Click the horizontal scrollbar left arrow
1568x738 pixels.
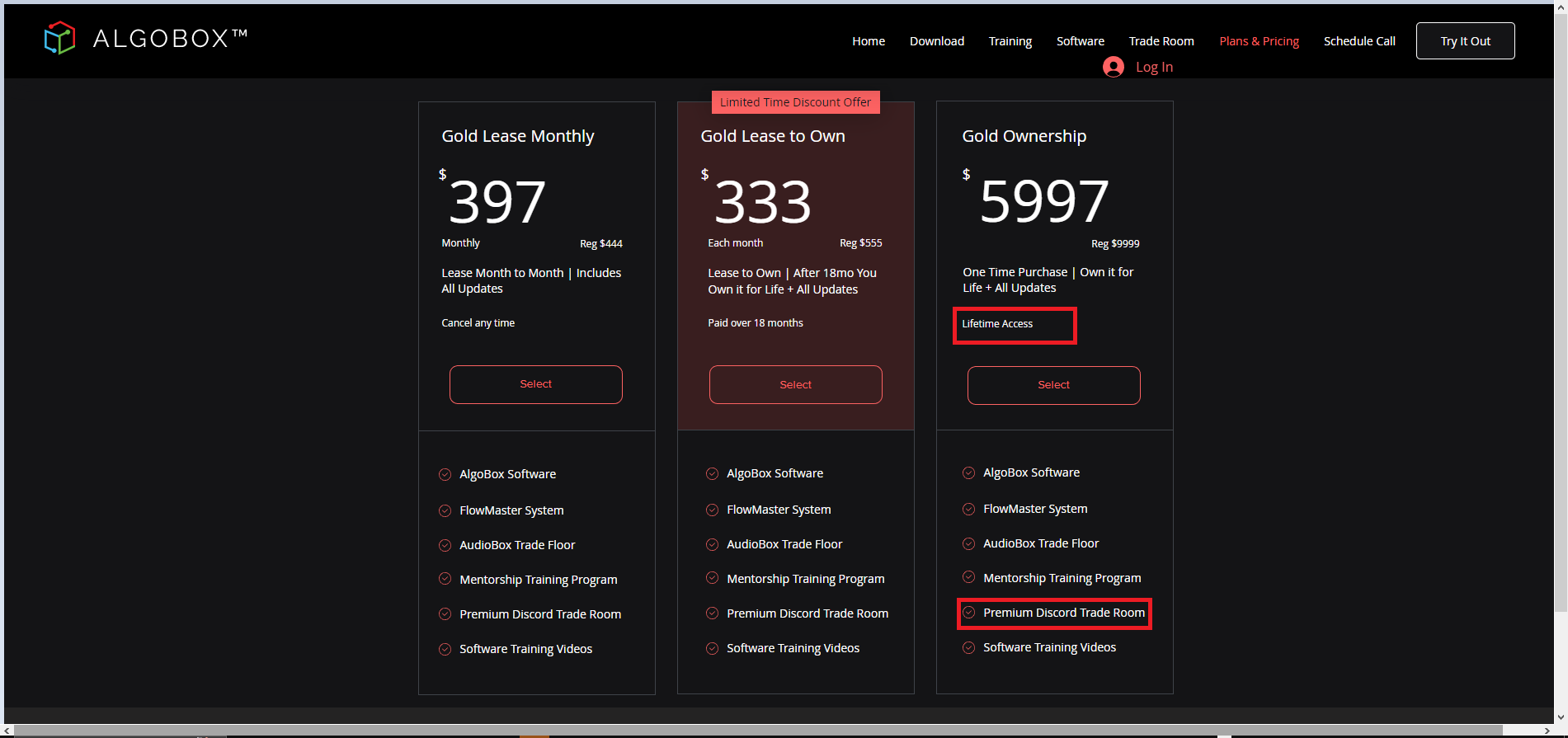8,731
